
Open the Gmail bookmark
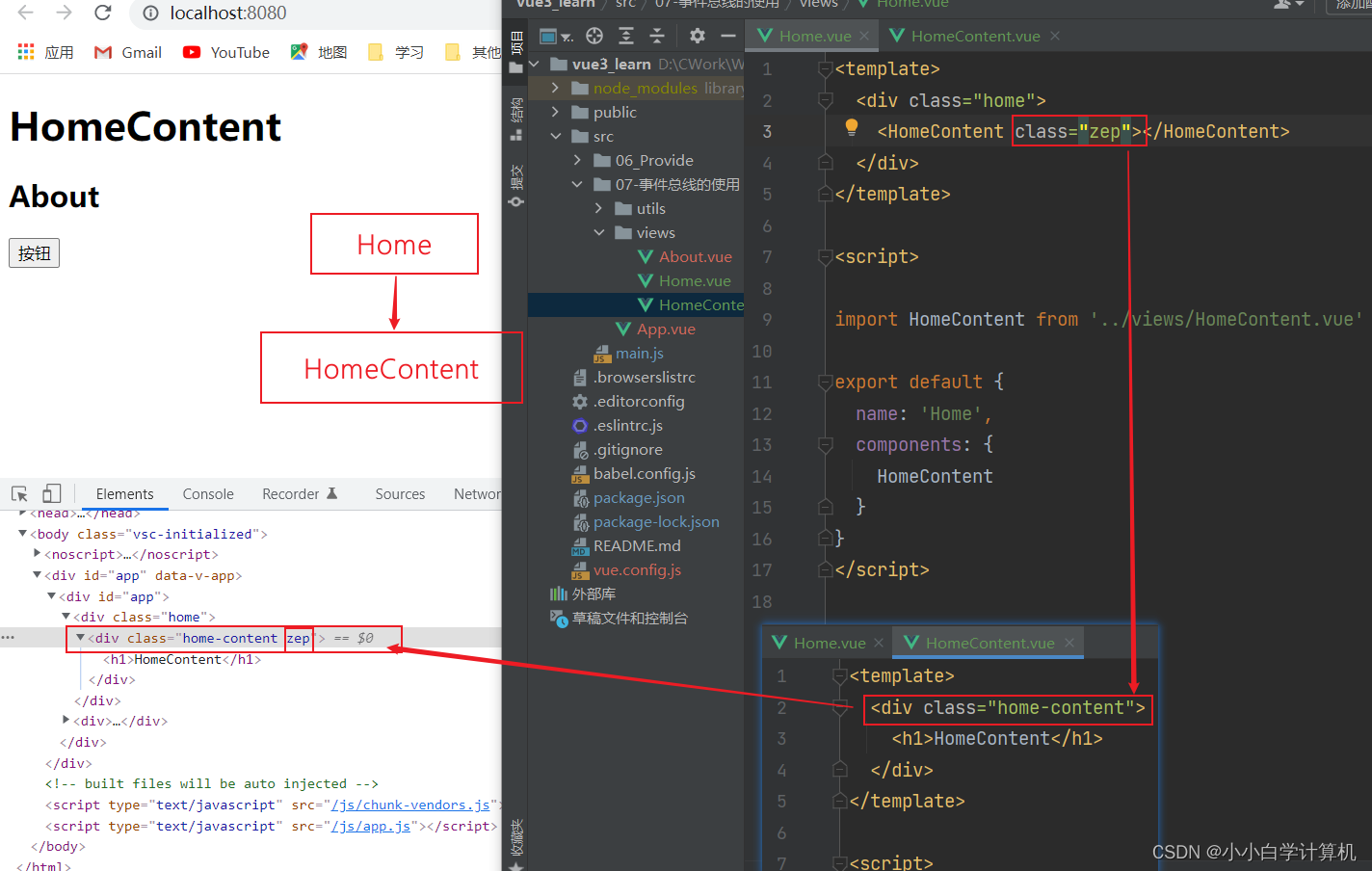click(127, 52)
